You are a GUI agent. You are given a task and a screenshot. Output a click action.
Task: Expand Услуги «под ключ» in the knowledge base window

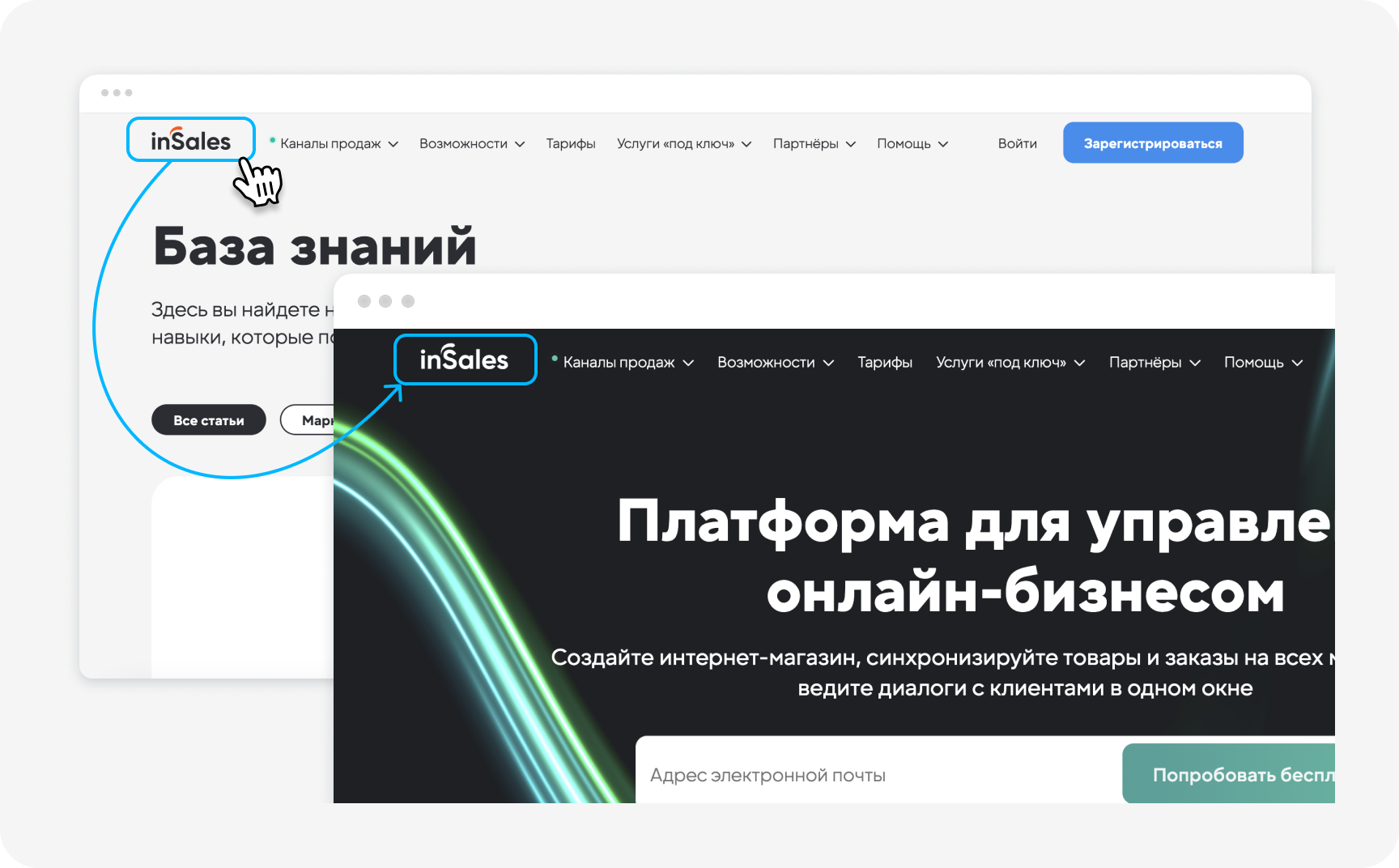(684, 143)
